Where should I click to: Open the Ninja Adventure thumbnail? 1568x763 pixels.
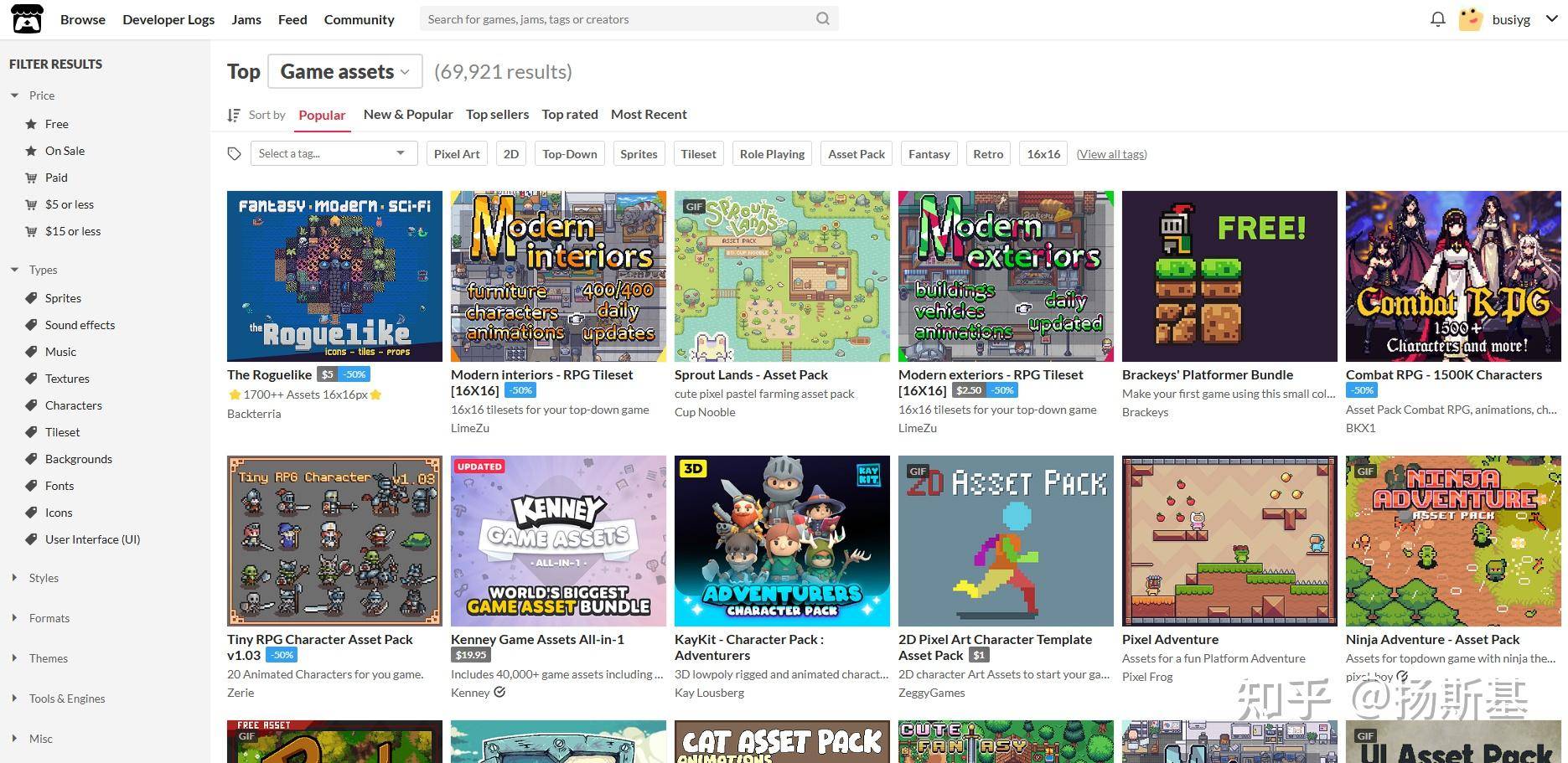click(1453, 541)
